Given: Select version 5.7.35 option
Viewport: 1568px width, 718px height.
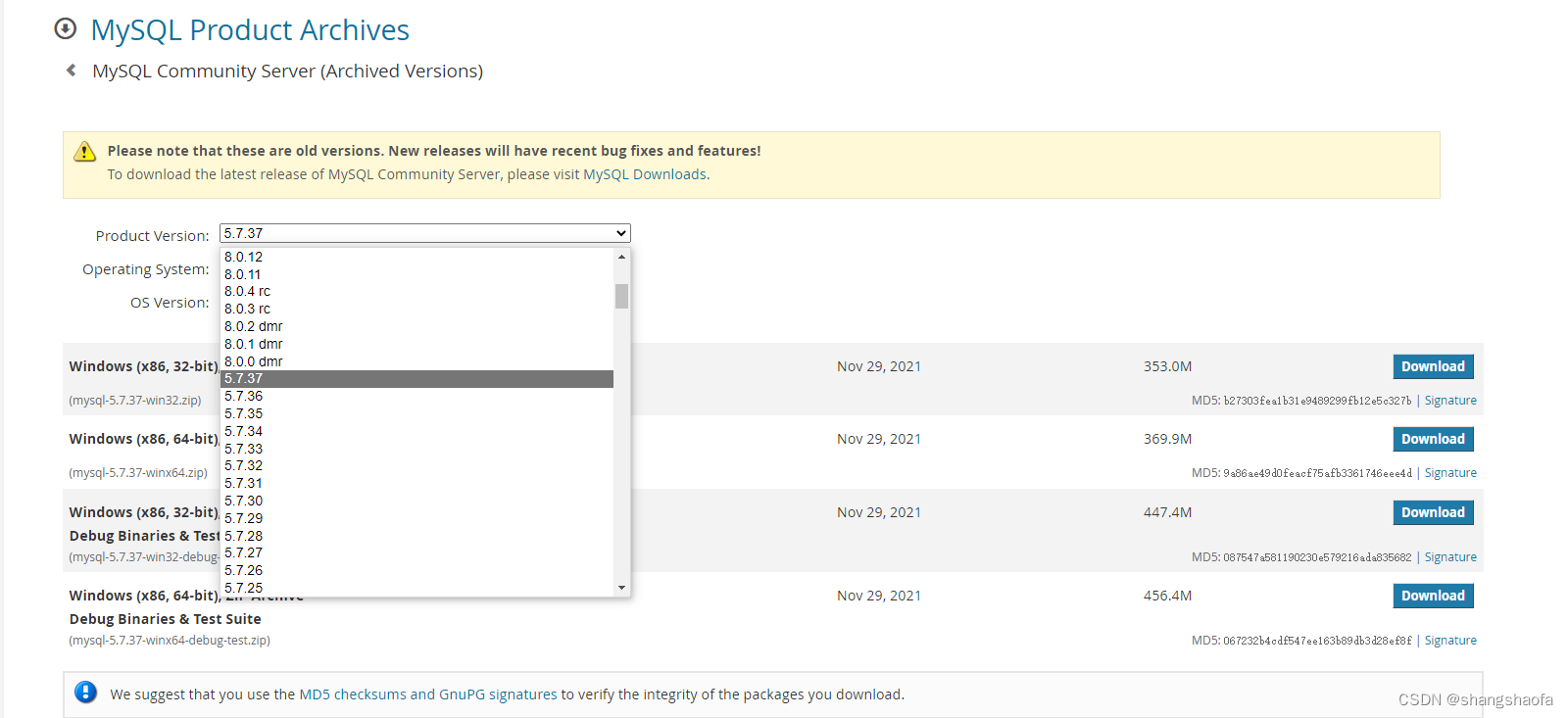Looking at the screenshot, I should [417, 413].
